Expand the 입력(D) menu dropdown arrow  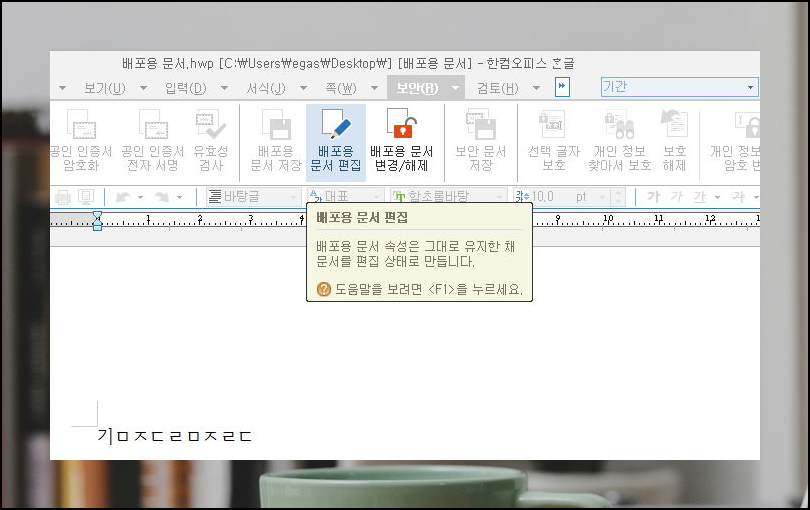click(225, 88)
